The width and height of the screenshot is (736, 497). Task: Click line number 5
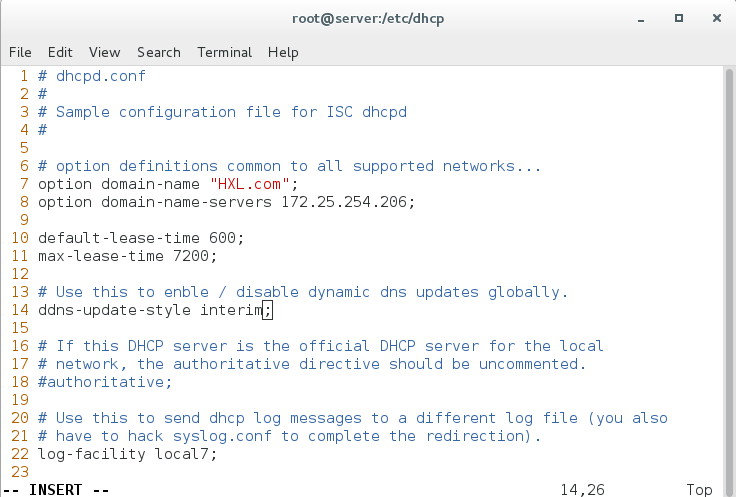point(24,148)
